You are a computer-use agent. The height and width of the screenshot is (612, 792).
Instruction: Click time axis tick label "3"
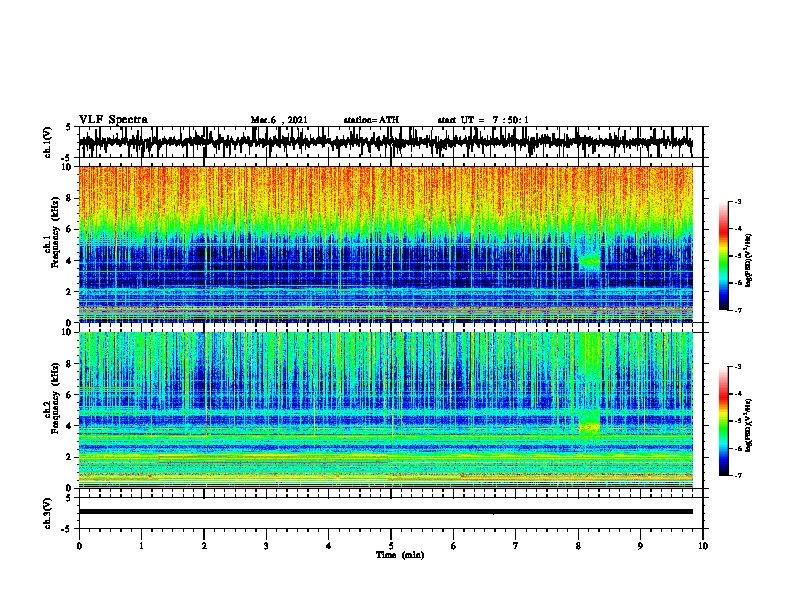point(266,546)
